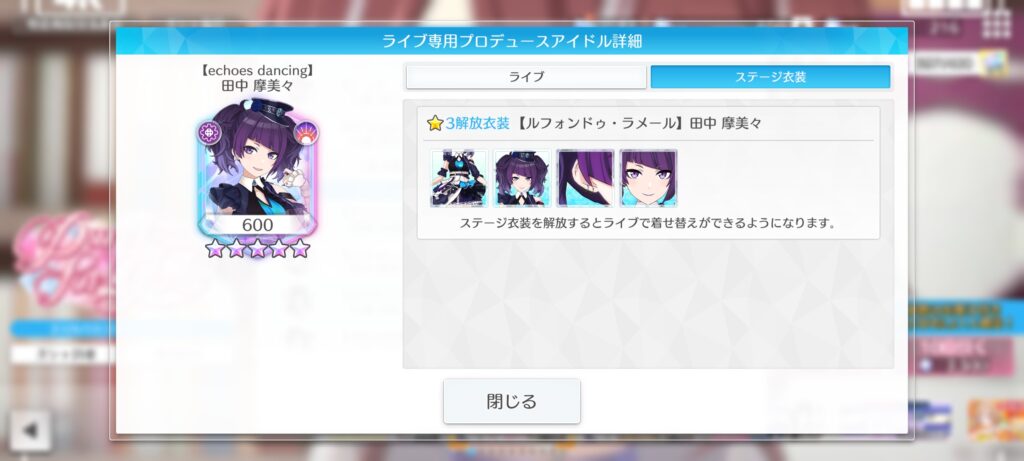
Task: Tap the back arrow at bottom left
Action: pos(30,431)
